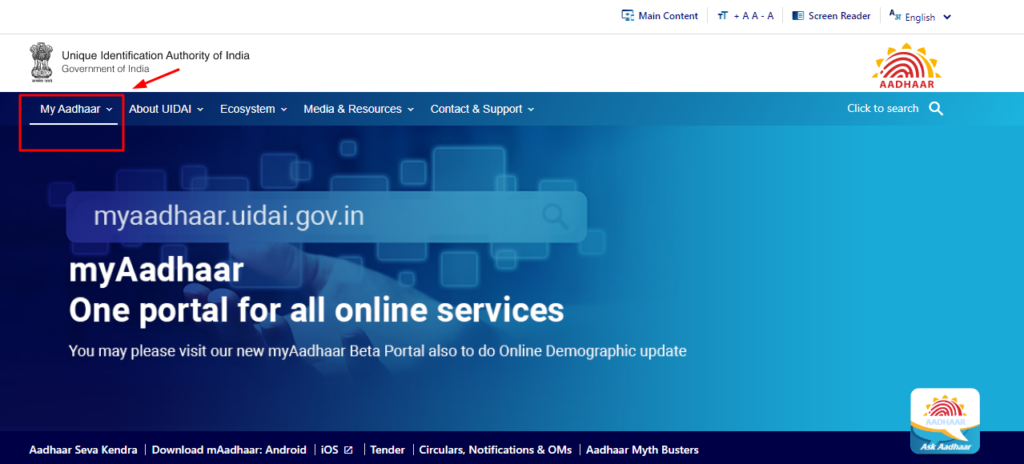Click the Main Content skip icon
1024x464 pixels.
(x=628, y=16)
